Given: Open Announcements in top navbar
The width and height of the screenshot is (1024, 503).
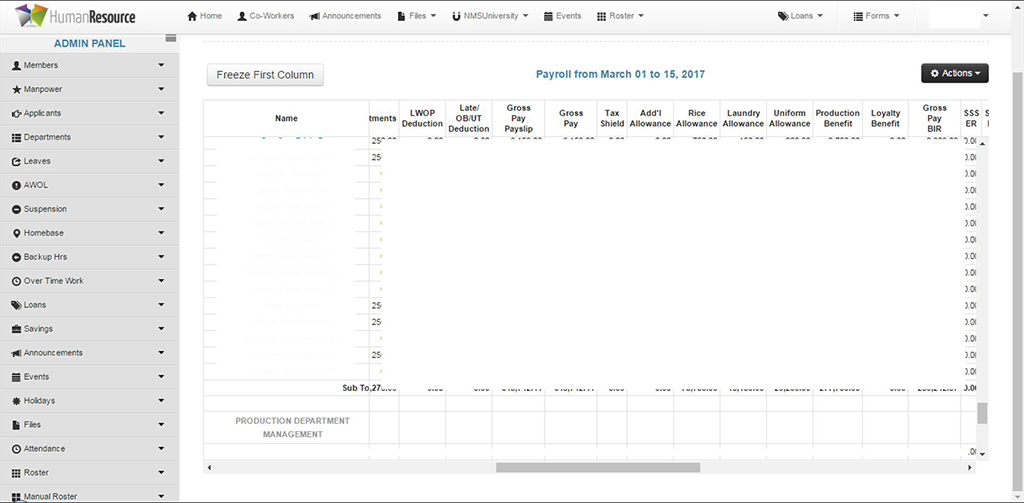Looking at the screenshot, I should click(x=345, y=16).
